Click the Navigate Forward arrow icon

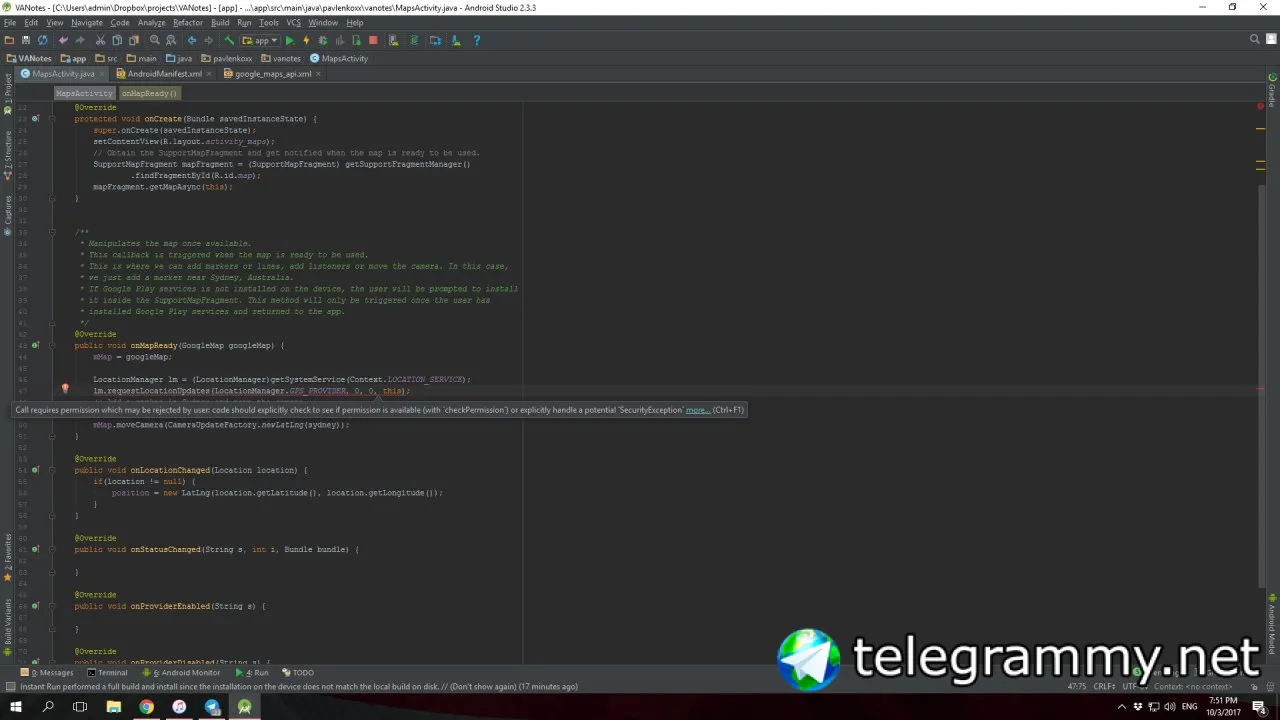208,40
